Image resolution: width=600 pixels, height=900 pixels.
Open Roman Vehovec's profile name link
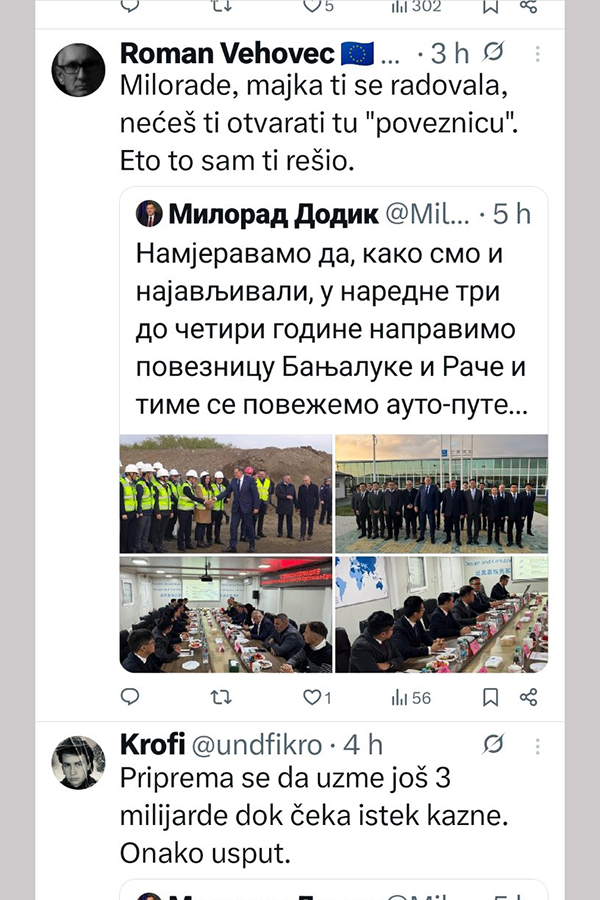tap(227, 53)
